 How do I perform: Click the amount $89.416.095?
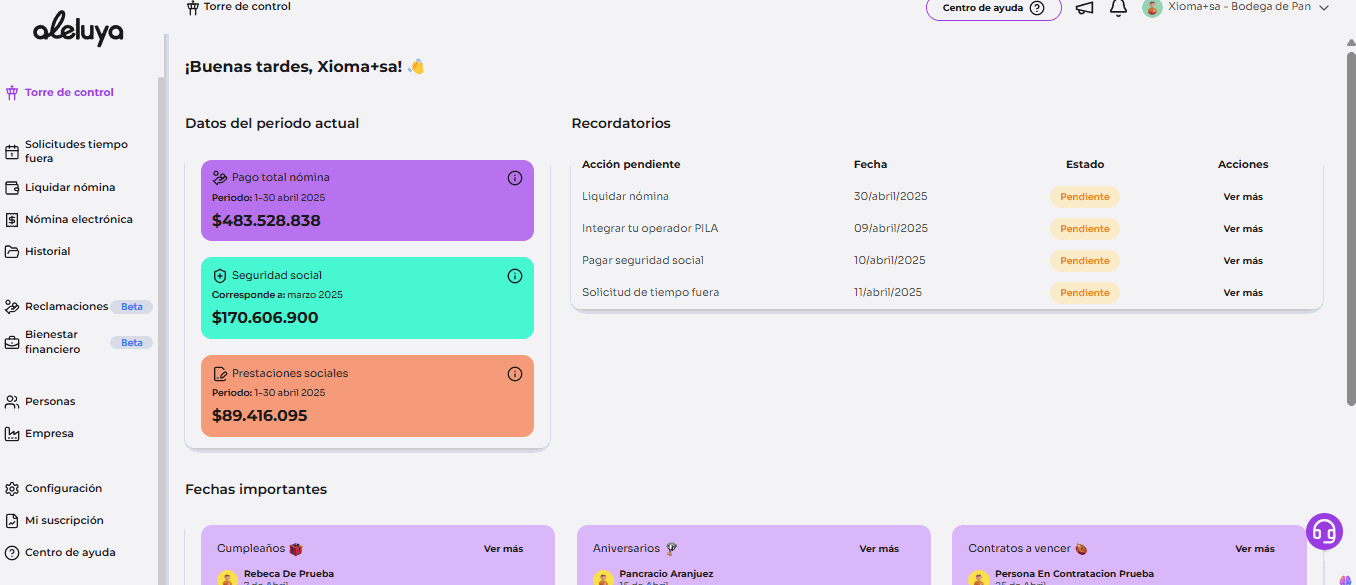pos(260,416)
